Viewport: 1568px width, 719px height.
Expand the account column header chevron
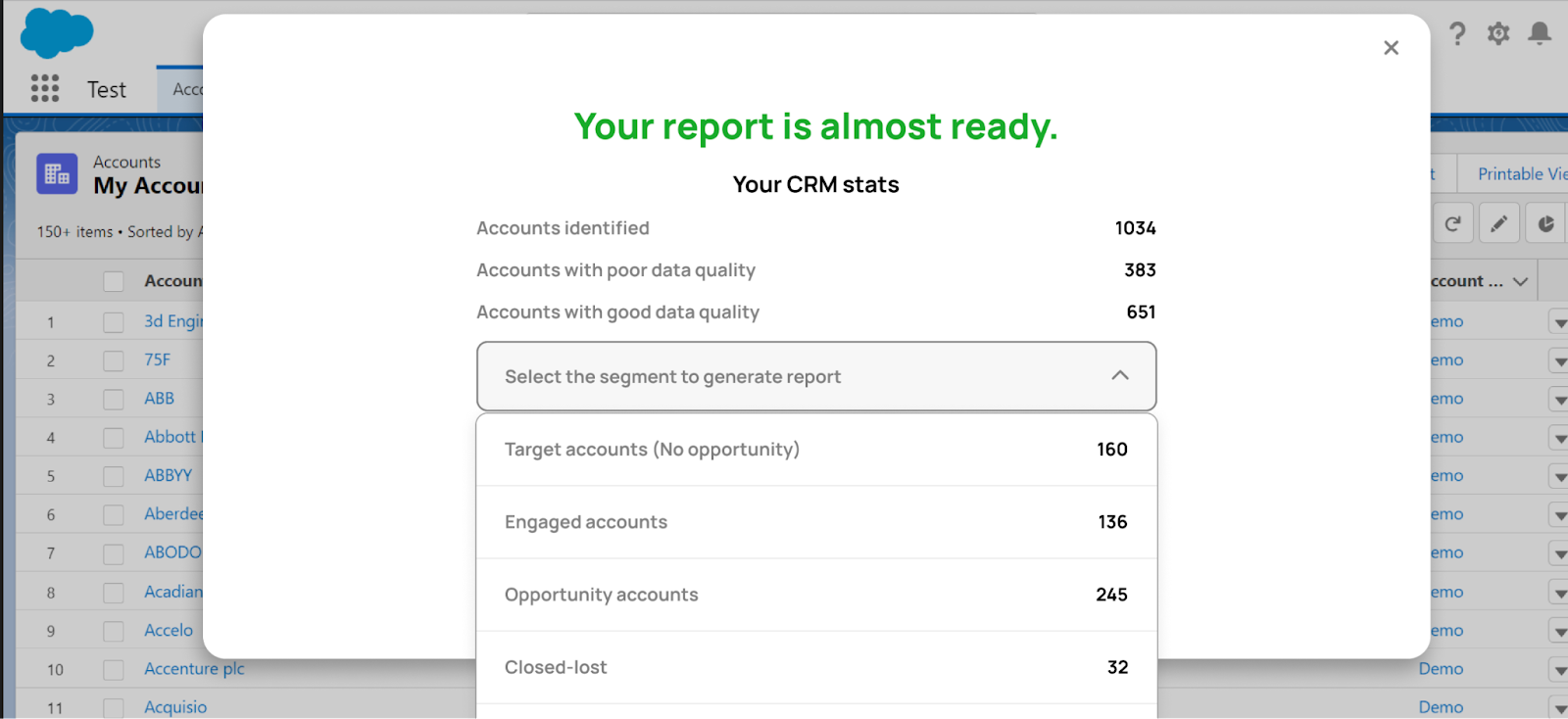coord(1520,282)
